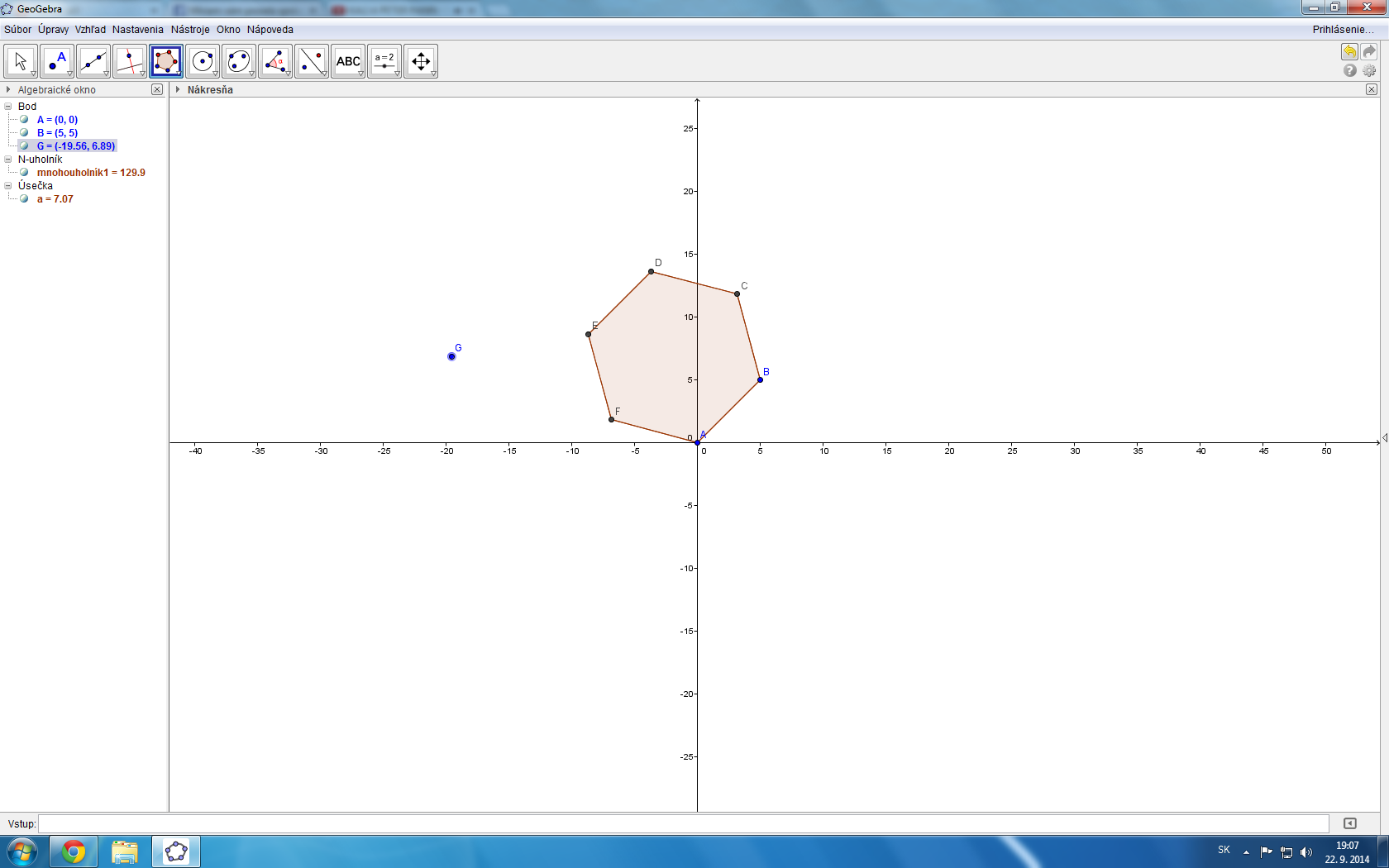Close the Algebraické okno panel
The width and height of the screenshot is (1389, 868).
tap(157, 89)
